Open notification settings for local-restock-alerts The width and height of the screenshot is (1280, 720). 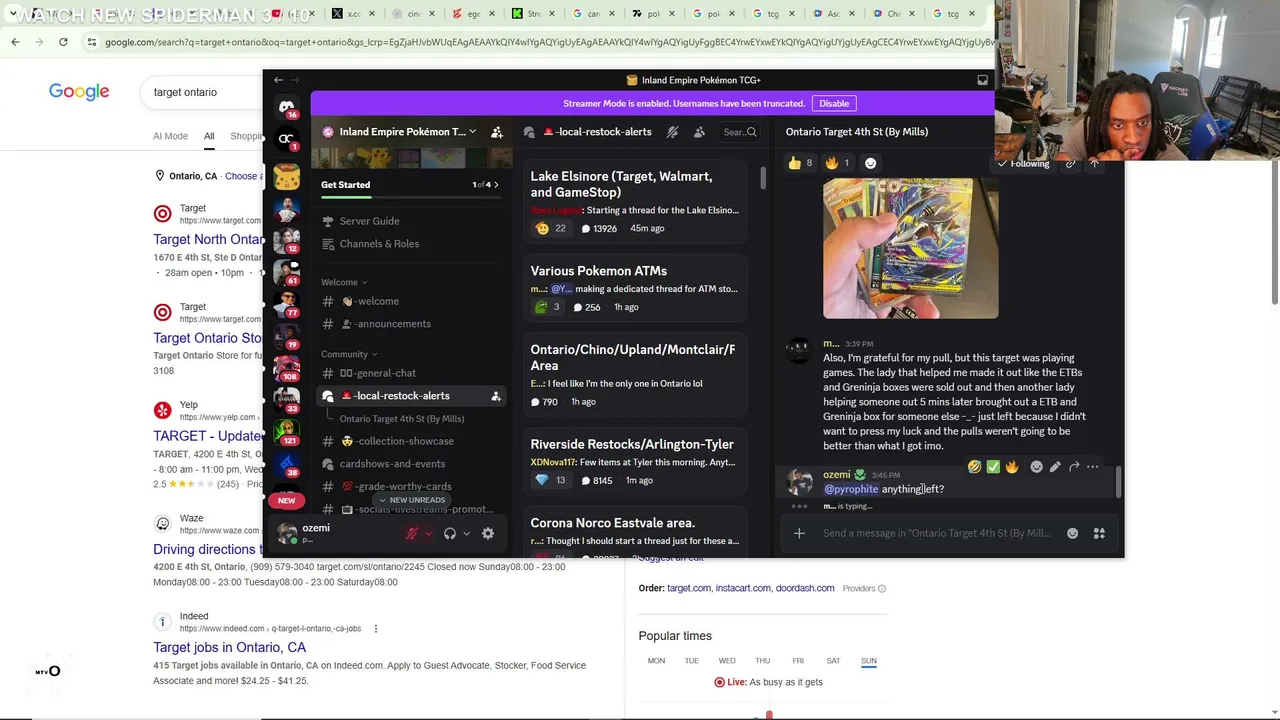tap(672, 132)
